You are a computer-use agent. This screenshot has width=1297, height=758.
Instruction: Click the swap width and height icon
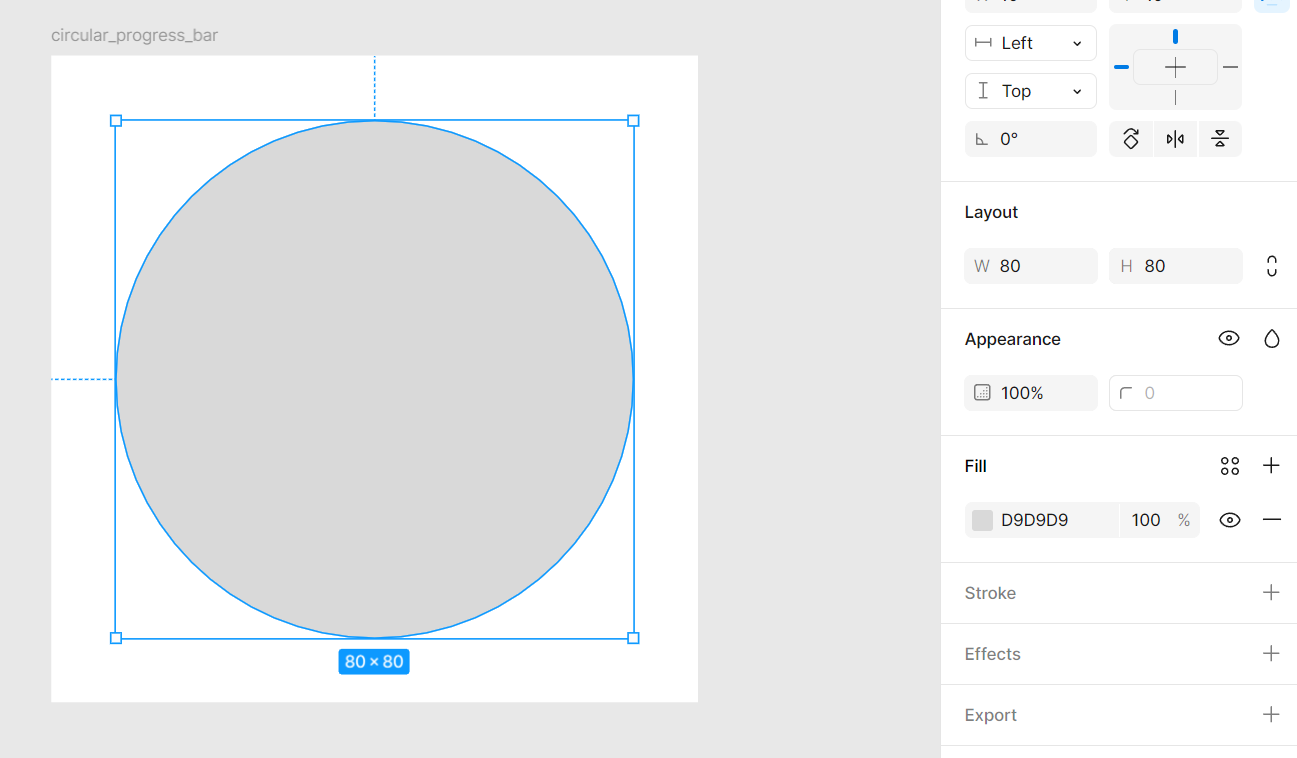[1270, 266]
